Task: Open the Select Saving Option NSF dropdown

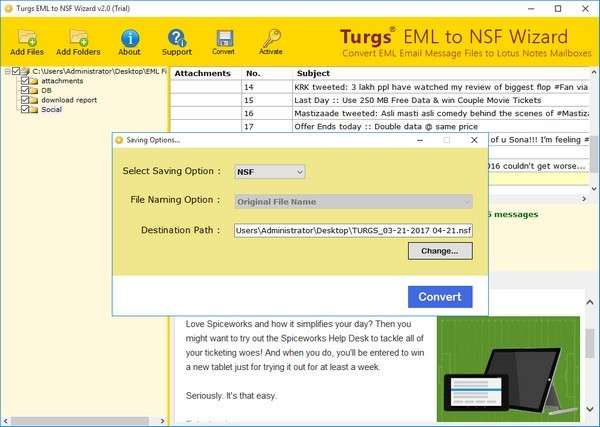Action: pos(270,172)
